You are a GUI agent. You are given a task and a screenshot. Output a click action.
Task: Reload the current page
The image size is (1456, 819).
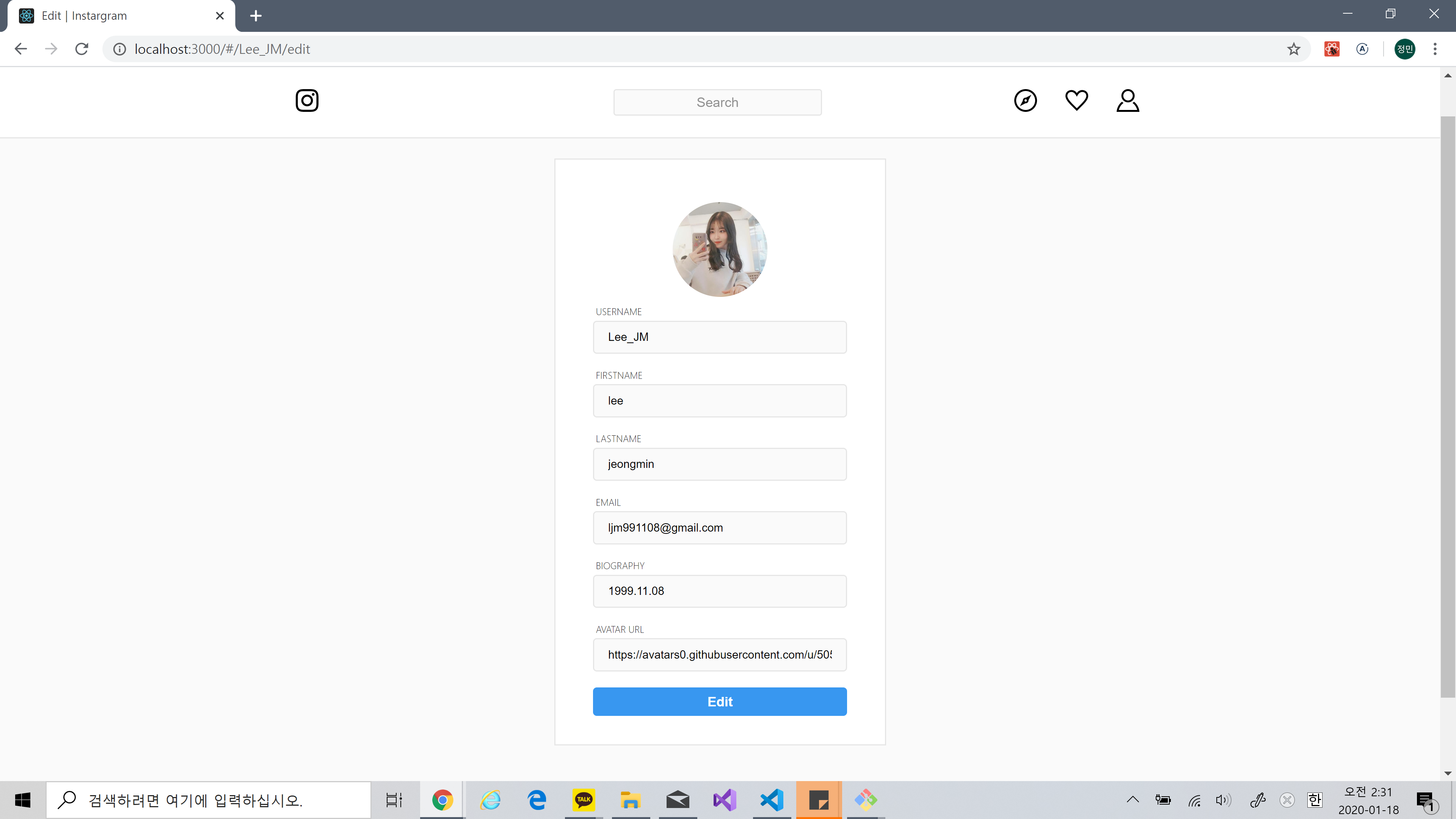(82, 49)
